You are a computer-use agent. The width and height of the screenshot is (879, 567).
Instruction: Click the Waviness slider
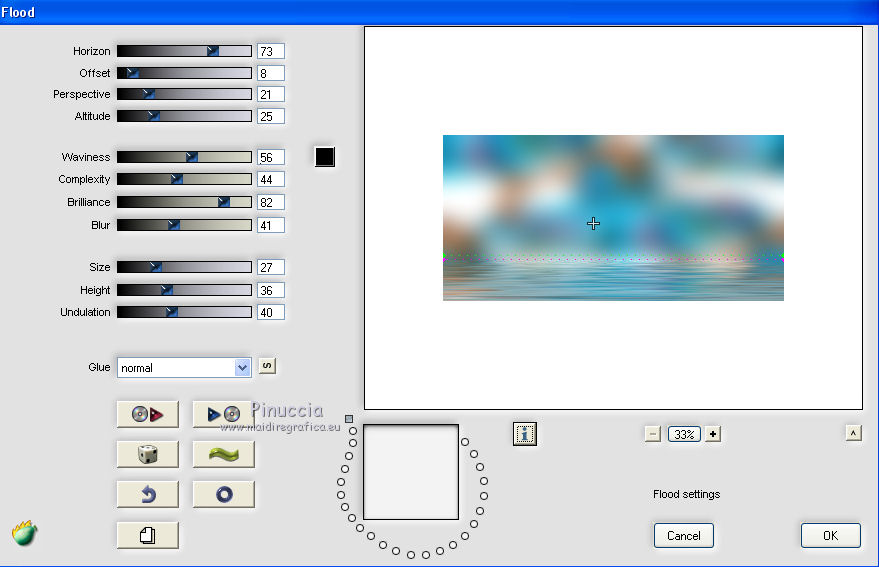click(x=184, y=157)
